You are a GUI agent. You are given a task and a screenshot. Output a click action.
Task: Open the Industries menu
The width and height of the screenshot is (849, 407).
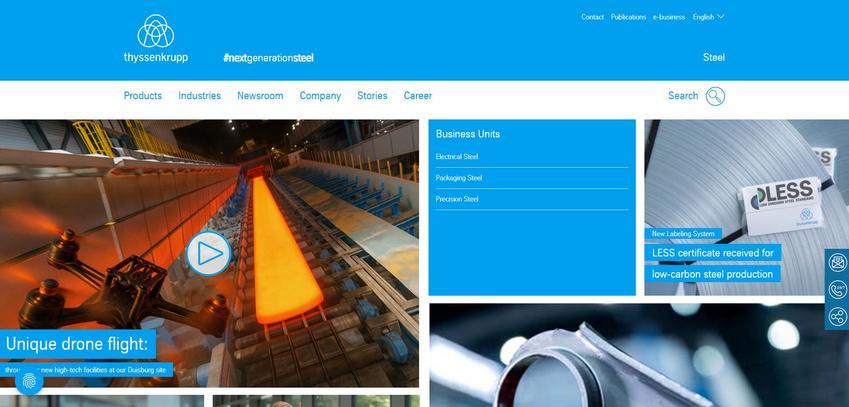coord(200,96)
